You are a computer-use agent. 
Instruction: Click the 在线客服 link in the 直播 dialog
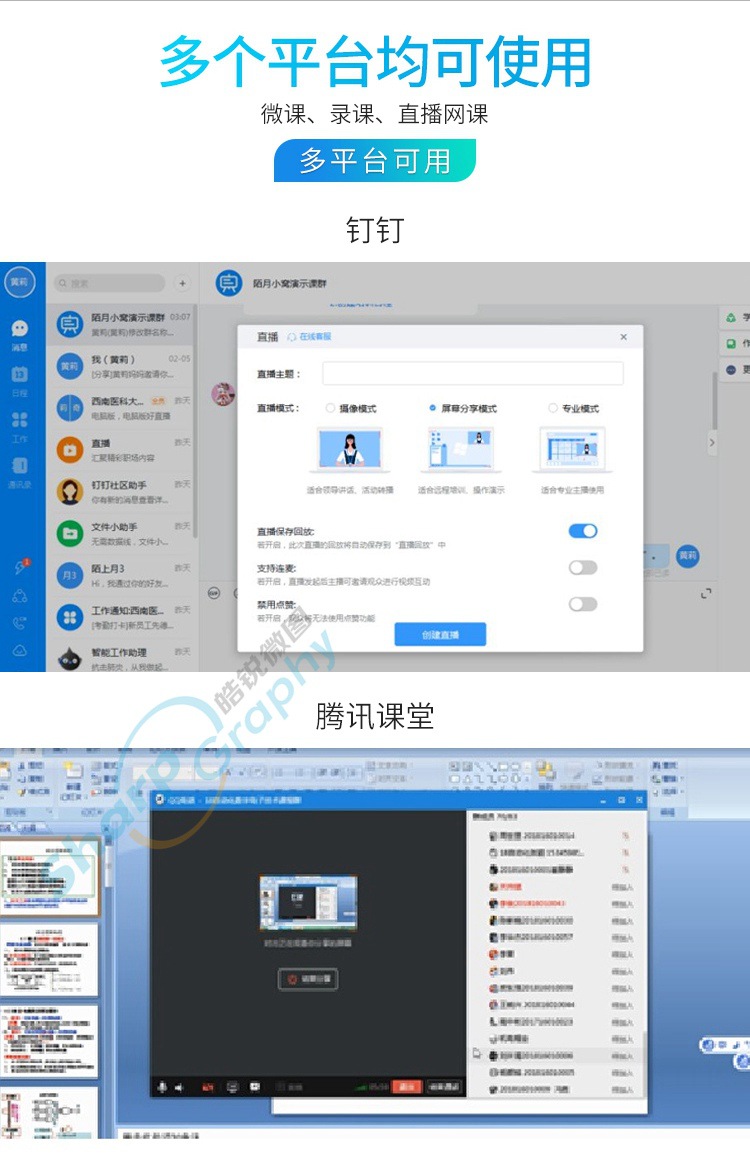310,337
